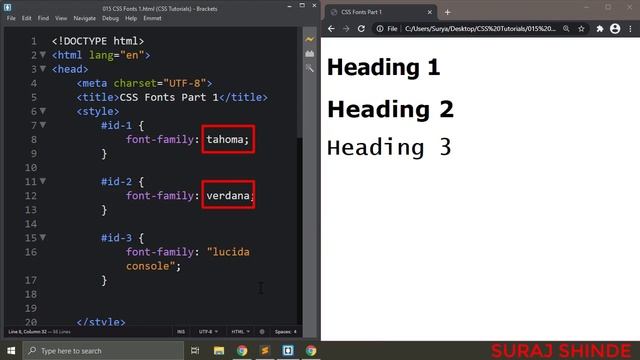Click line number 4 in gutter
640x360 pixels.
pos(33,83)
